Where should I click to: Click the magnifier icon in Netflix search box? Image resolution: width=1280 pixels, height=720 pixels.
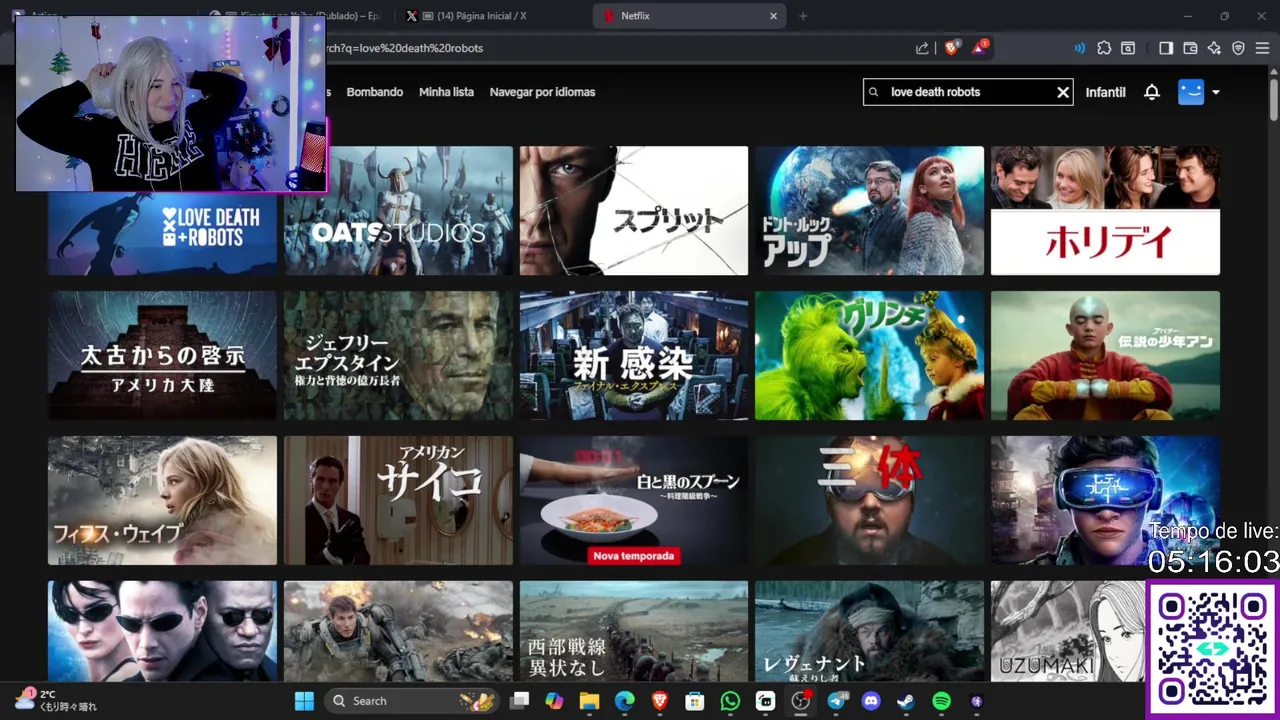pyautogui.click(x=874, y=92)
